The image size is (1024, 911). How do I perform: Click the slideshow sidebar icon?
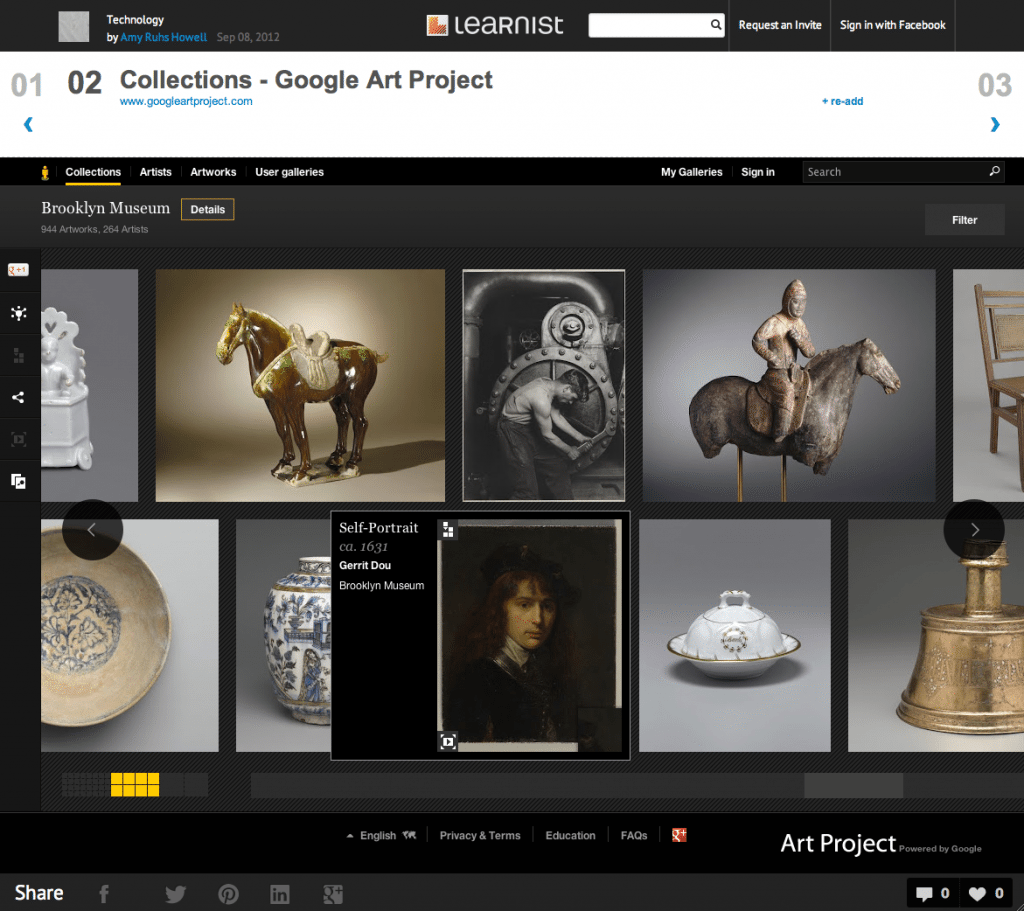[x=19, y=440]
